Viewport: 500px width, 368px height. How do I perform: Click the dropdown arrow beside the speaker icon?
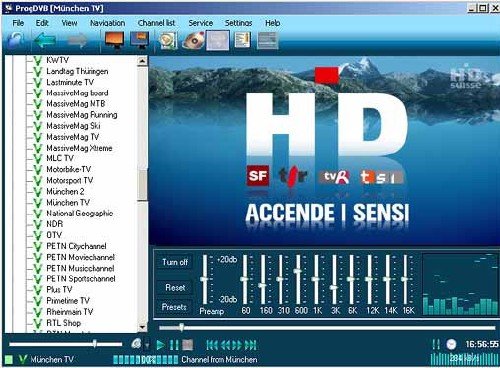click(147, 345)
